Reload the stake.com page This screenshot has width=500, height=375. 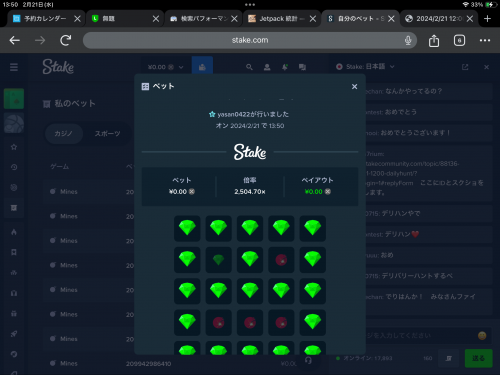click(65, 40)
